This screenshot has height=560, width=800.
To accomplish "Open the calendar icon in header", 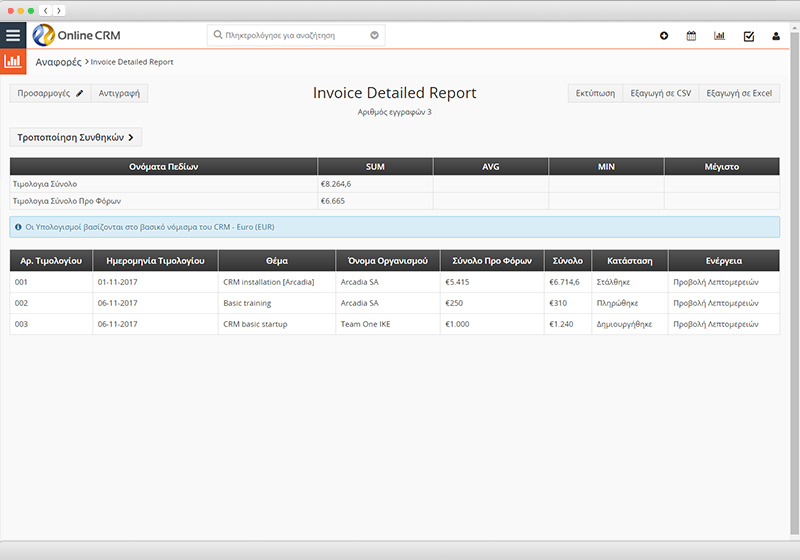I will click(x=691, y=36).
